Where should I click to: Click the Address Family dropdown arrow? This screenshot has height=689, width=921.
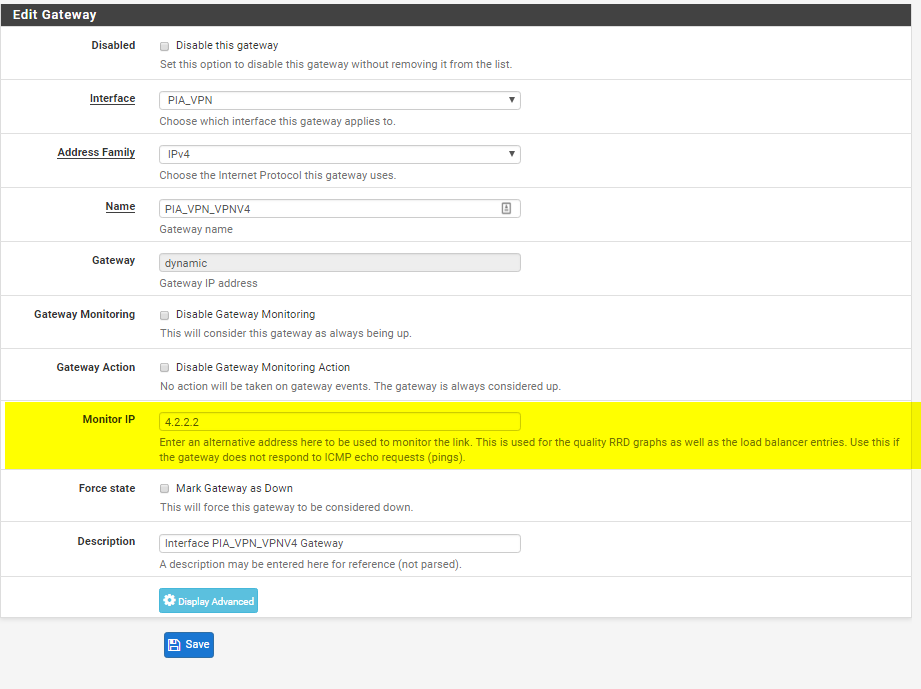[x=512, y=154]
